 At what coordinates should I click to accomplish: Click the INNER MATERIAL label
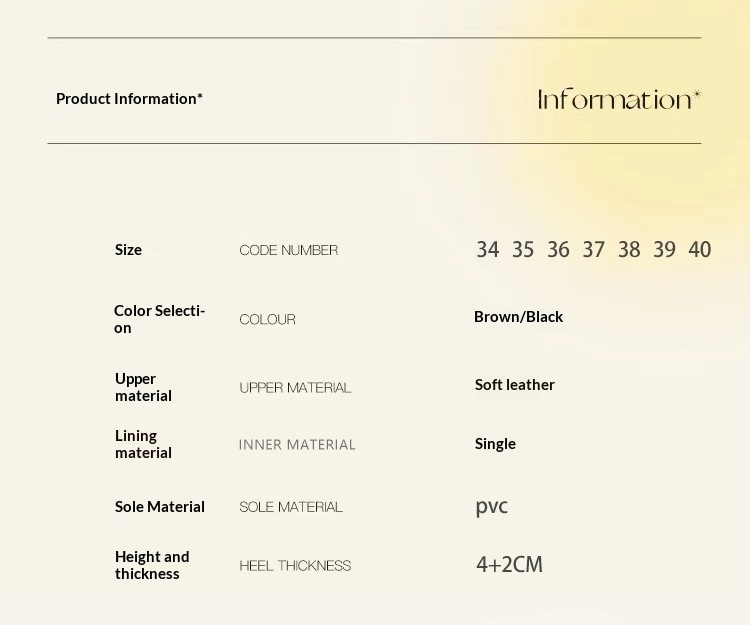297,445
